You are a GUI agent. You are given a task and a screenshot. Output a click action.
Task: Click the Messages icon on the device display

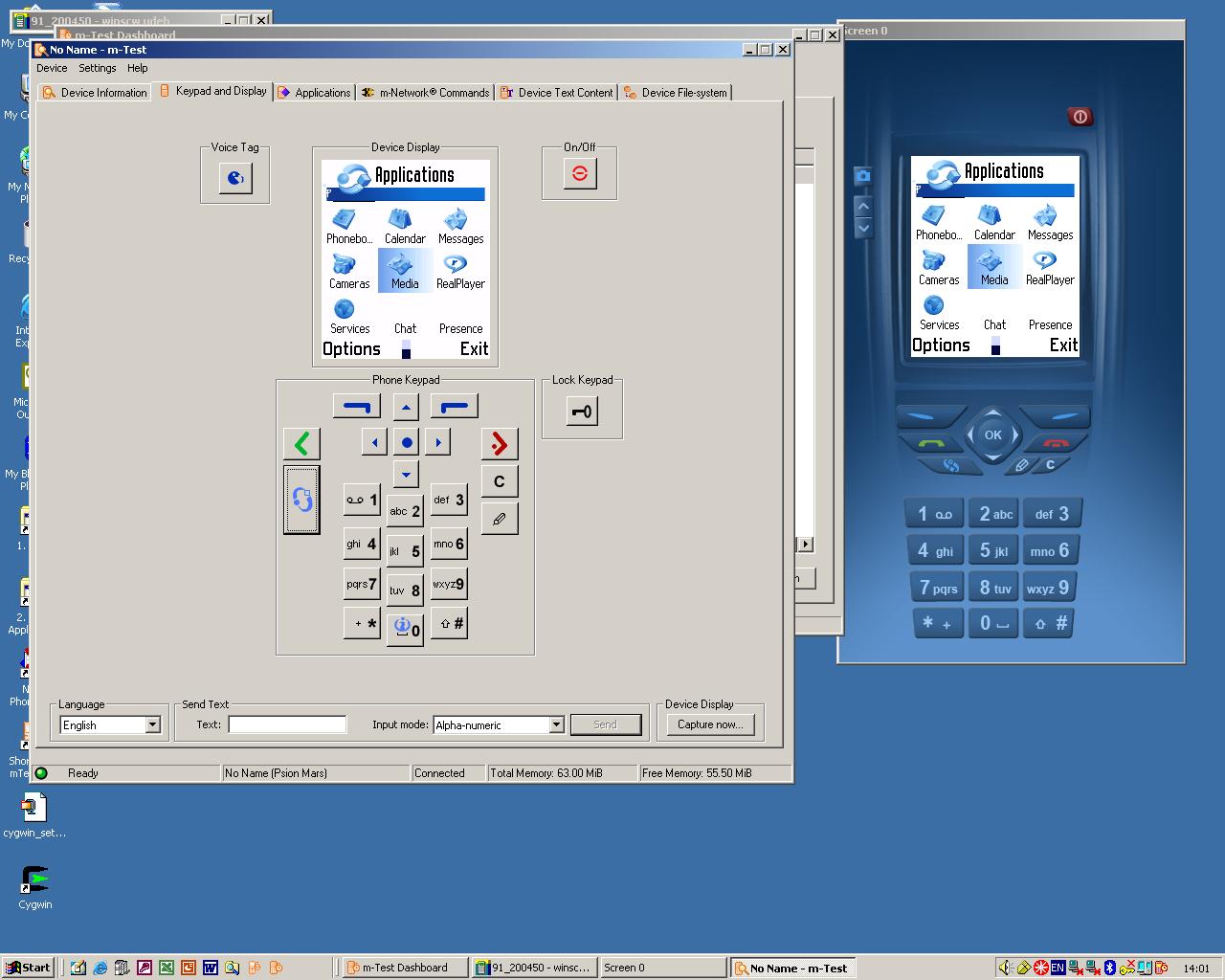459,222
